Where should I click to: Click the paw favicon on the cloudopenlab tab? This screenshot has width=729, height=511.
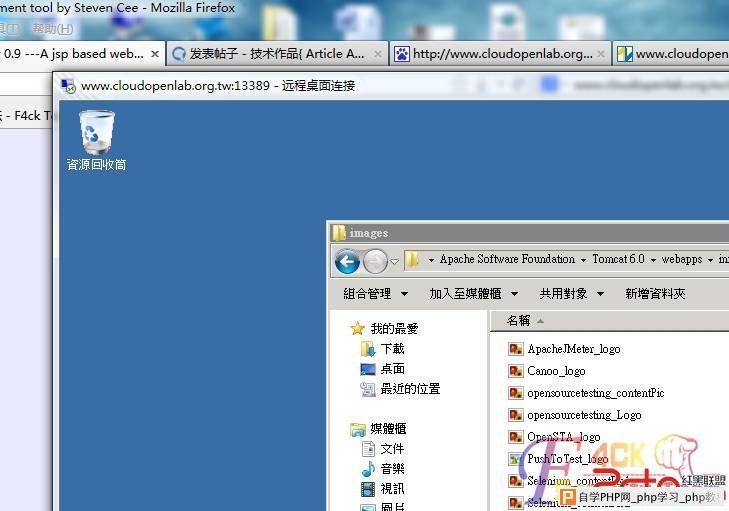[402, 54]
